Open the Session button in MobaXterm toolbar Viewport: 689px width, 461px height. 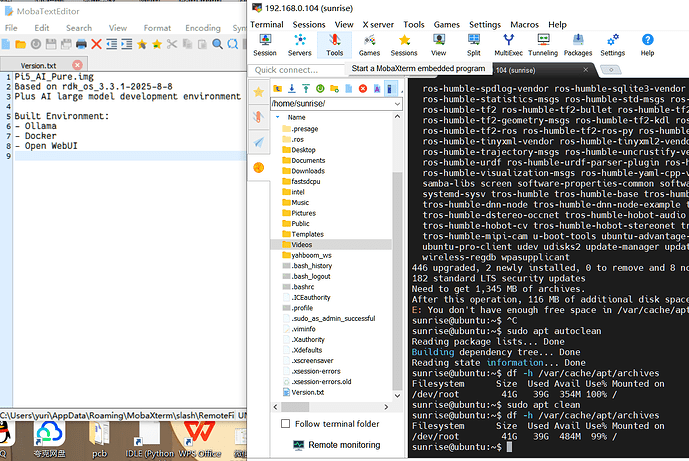(x=265, y=45)
